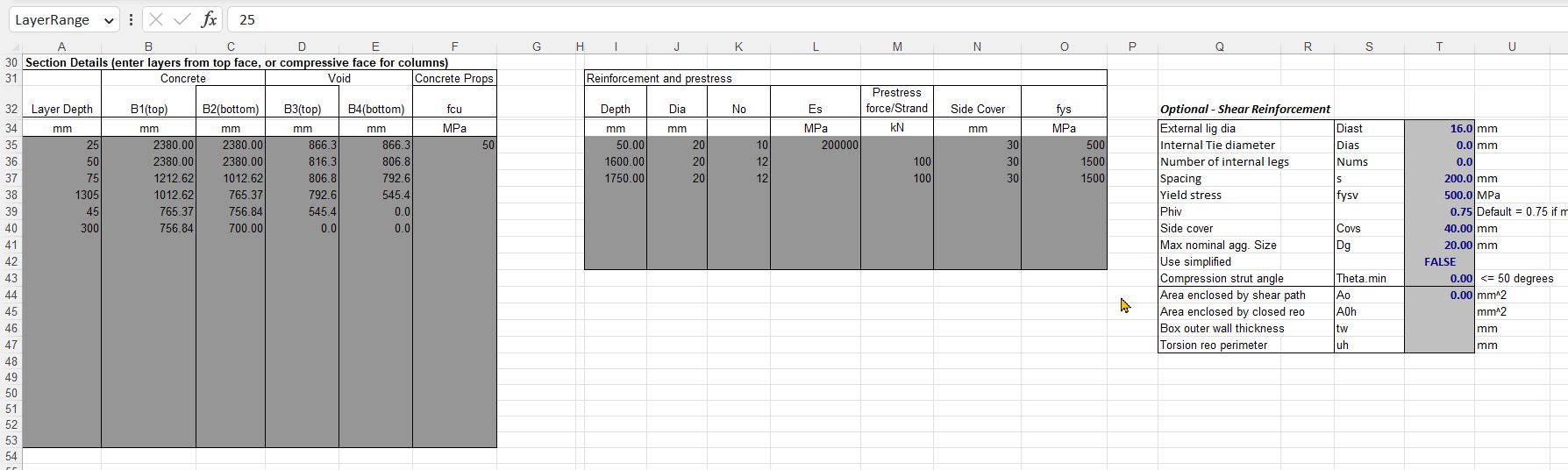Click the Spacing value cell 200.0
Image resolution: width=1568 pixels, height=470 pixels.
point(1438,178)
